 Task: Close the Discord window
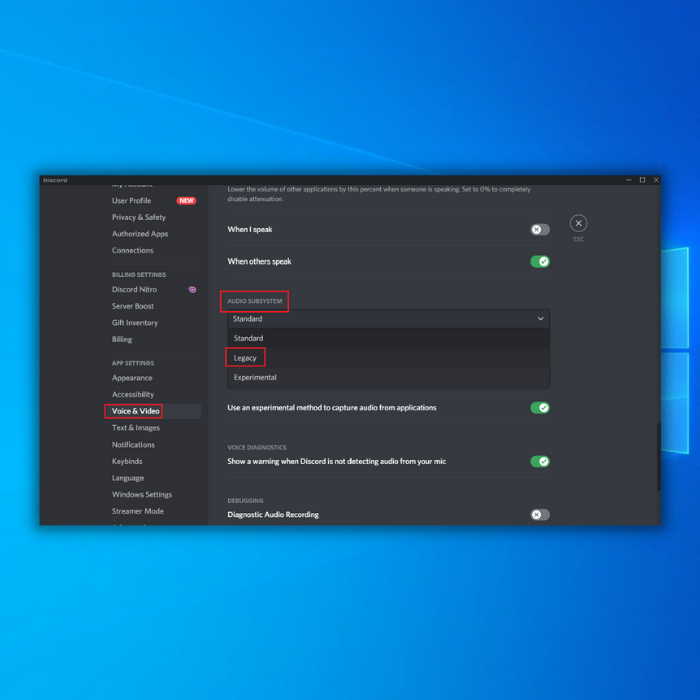click(x=656, y=180)
